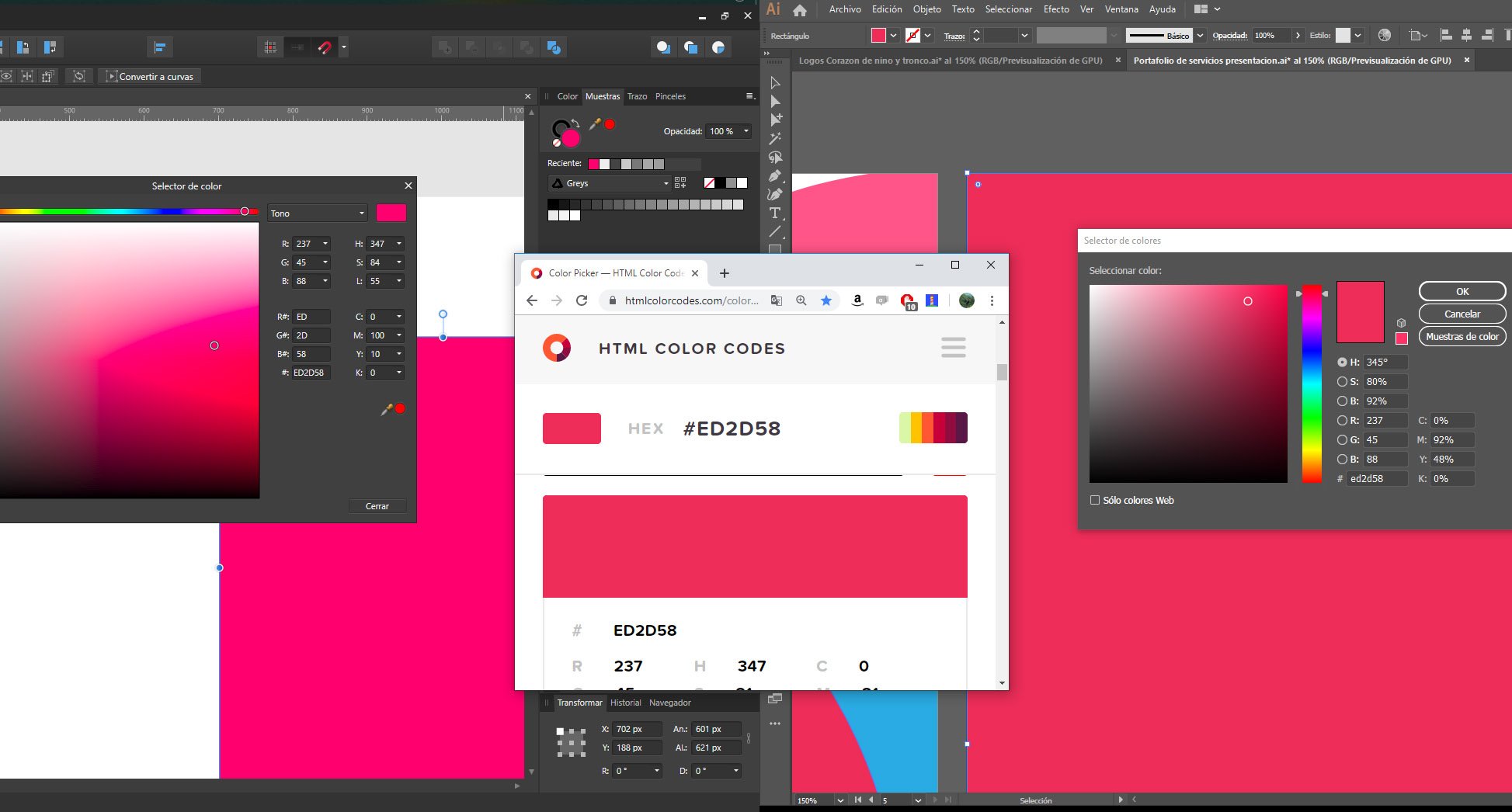Expand the Illustrator stroke color dropdown

click(x=928, y=36)
